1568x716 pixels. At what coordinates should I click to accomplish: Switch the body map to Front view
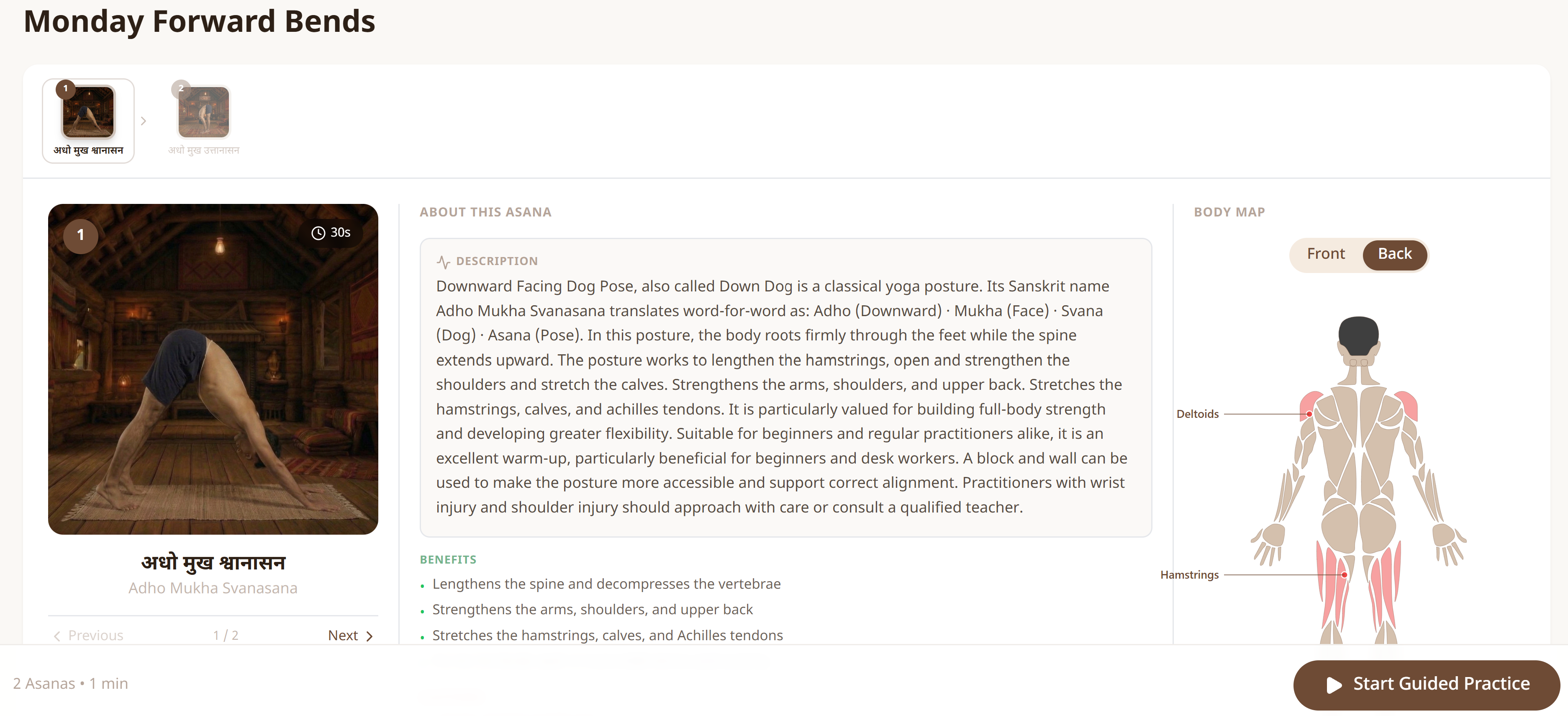1325,255
